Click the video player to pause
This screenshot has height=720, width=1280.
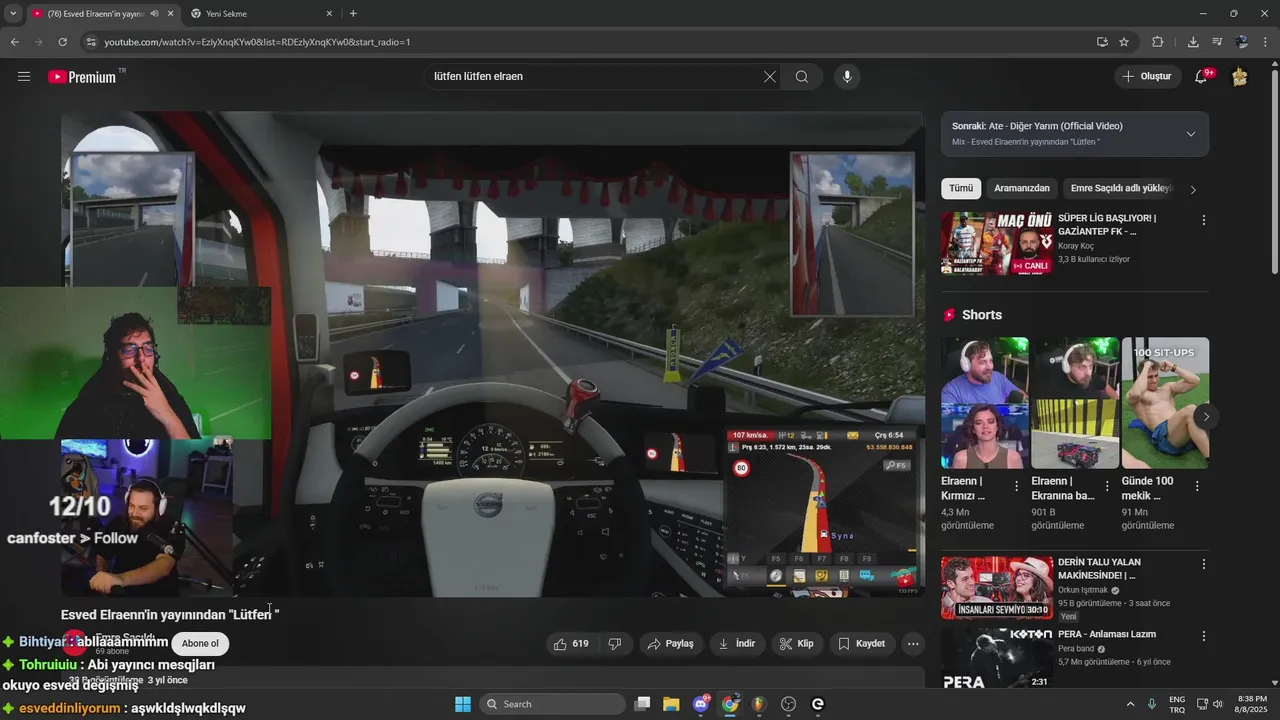pos(493,355)
